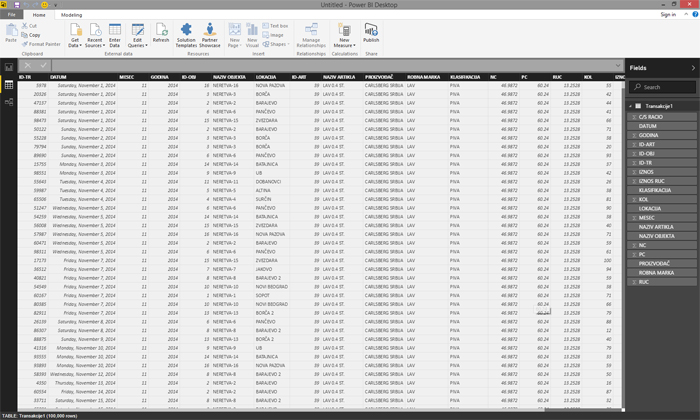700x420 pixels.
Task: Switch to the Modeling ribbon tab
Action: [x=71, y=16]
